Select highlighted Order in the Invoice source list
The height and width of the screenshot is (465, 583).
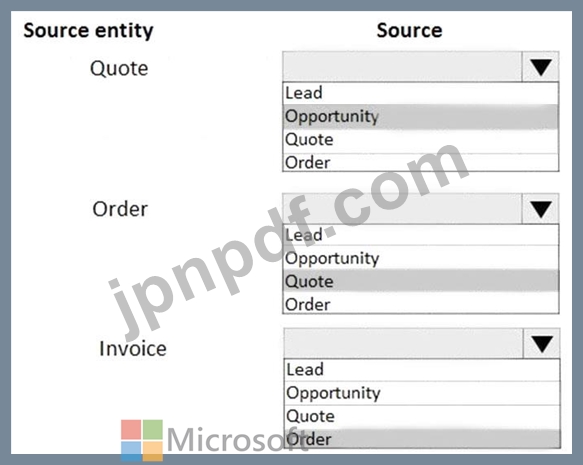coord(422,439)
